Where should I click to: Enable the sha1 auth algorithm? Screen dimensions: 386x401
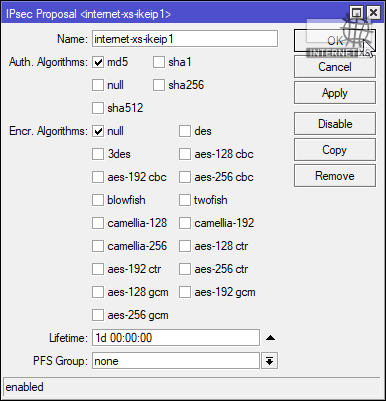[159, 62]
